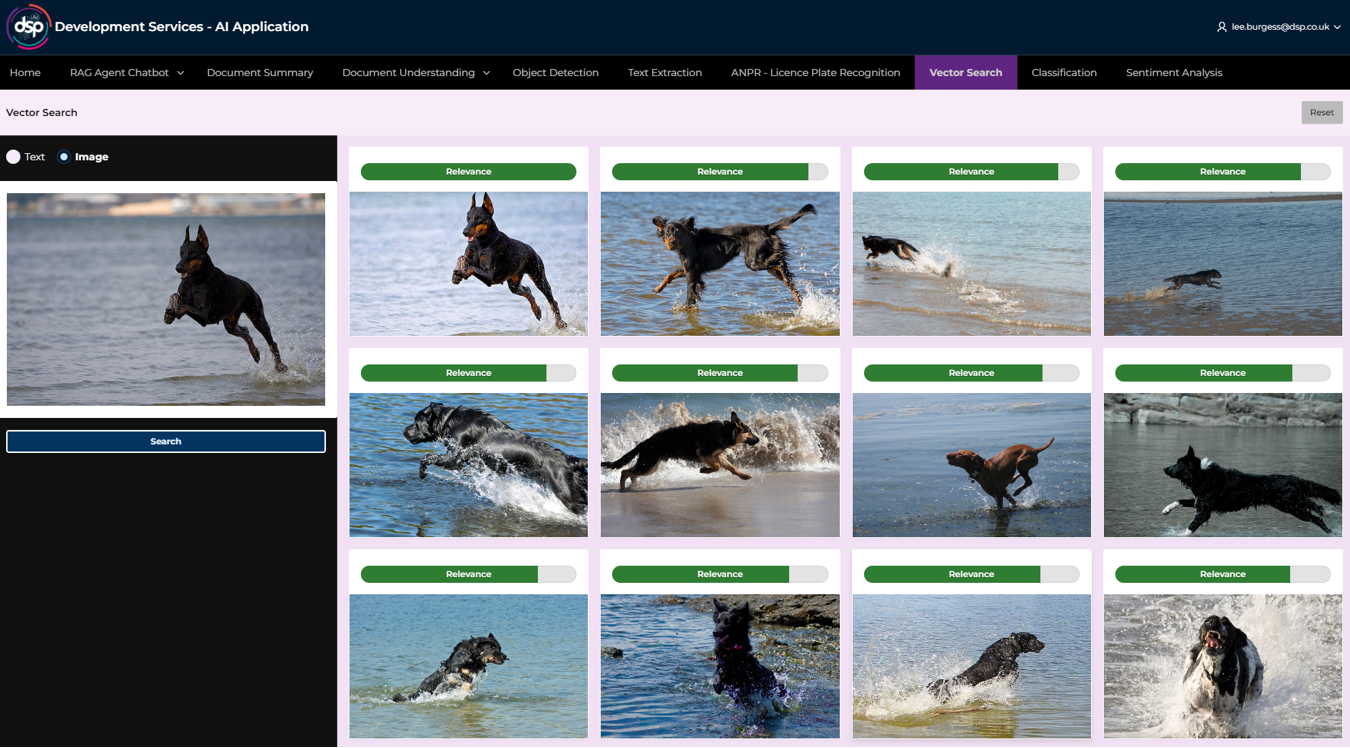
Task: Click the Reset button
Action: (x=1321, y=113)
